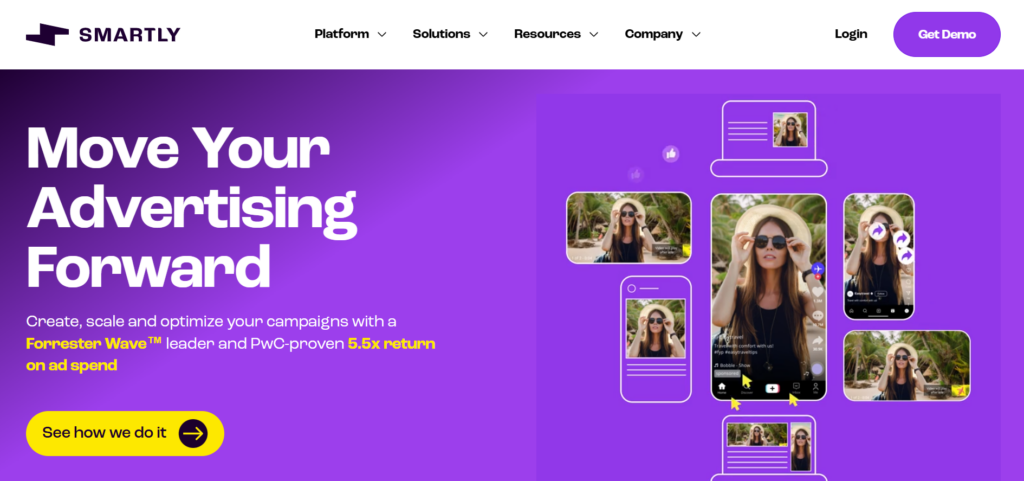Image resolution: width=1024 pixels, height=481 pixels.
Task: Tap the comment bubble icon on the center phone
Action: click(817, 315)
